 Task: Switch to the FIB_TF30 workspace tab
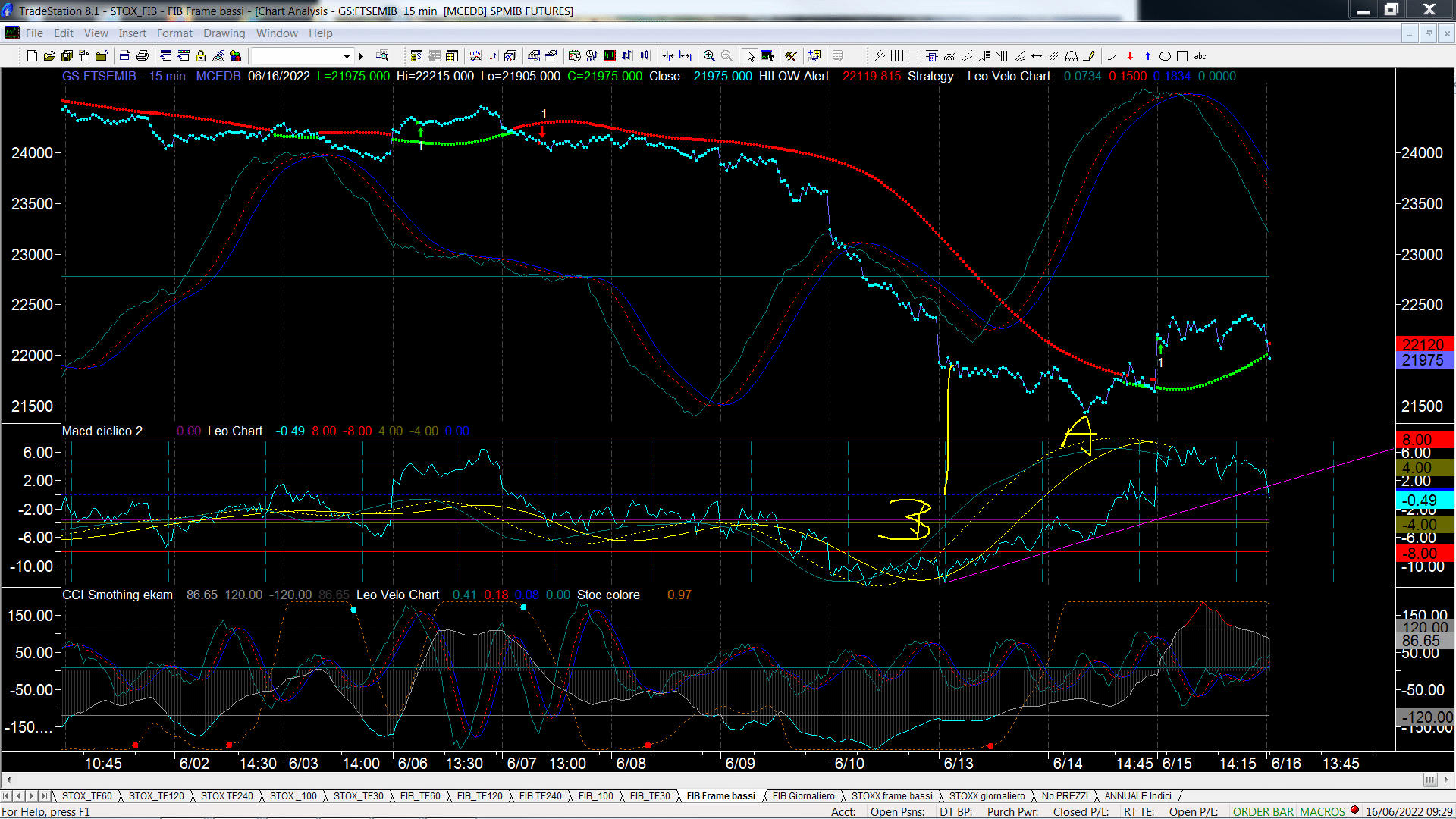650,795
